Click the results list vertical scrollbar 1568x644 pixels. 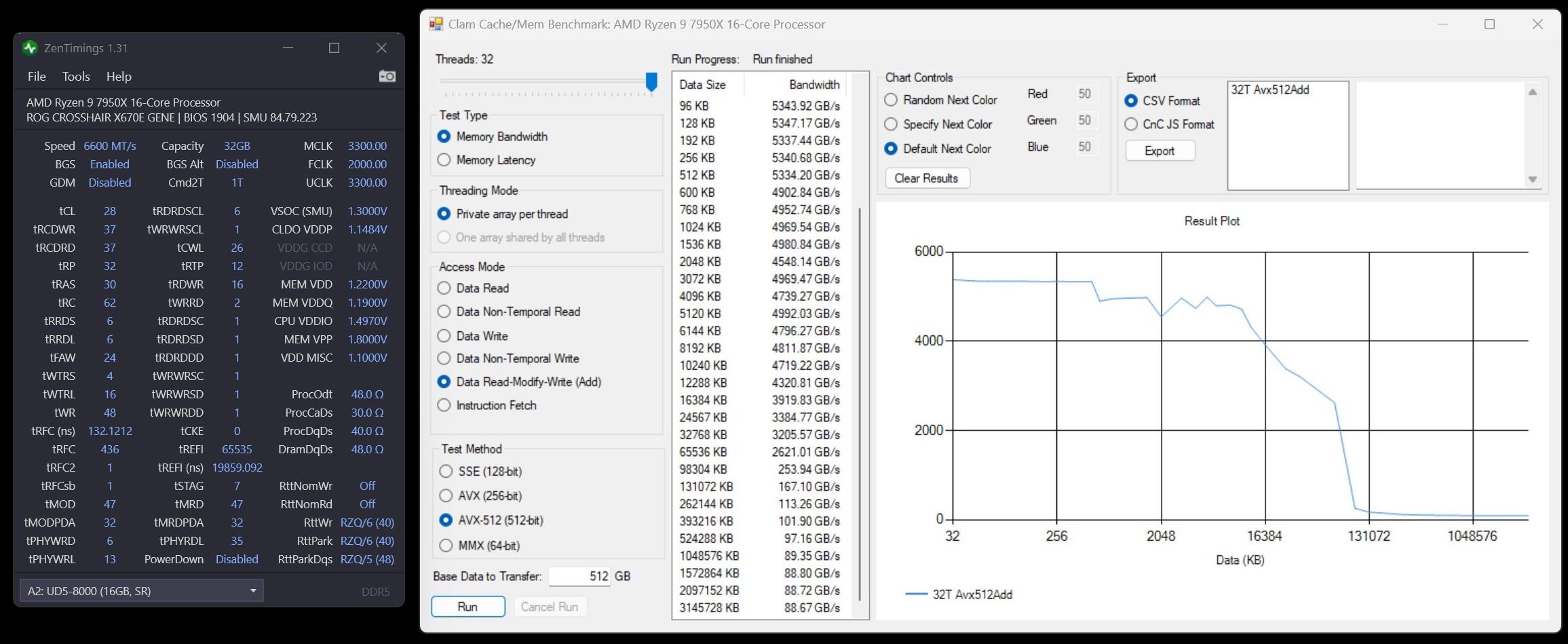[860, 404]
